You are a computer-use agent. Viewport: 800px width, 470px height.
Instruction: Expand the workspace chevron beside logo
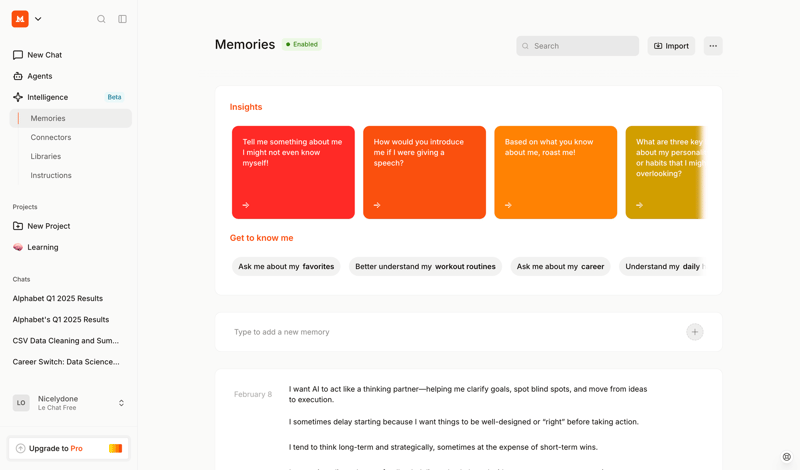(38, 19)
